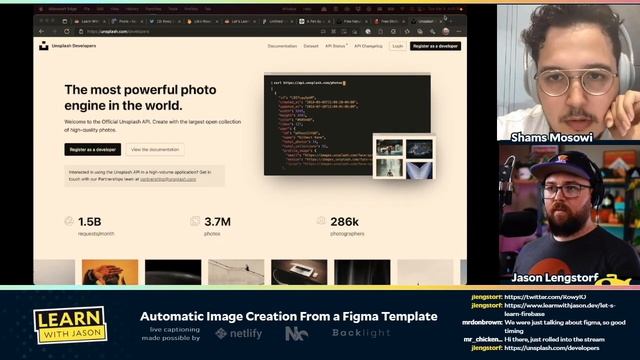Click the tab actions icon left of tabs

click(64, 21)
